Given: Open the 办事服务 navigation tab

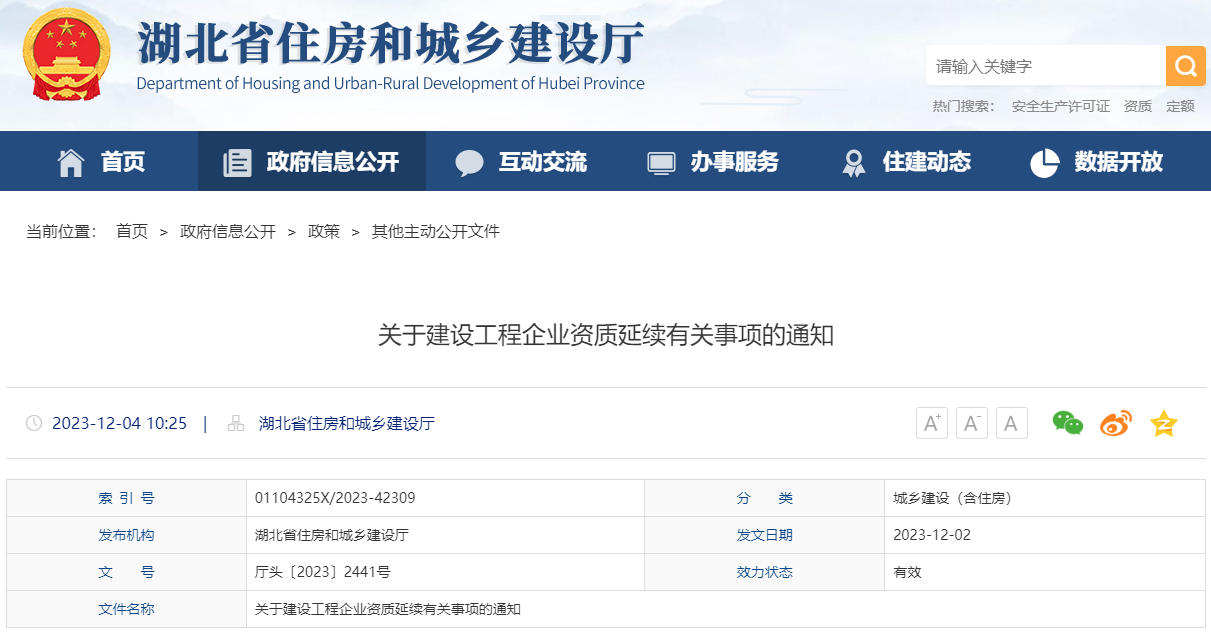Looking at the screenshot, I should pyautogui.click(x=713, y=161).
